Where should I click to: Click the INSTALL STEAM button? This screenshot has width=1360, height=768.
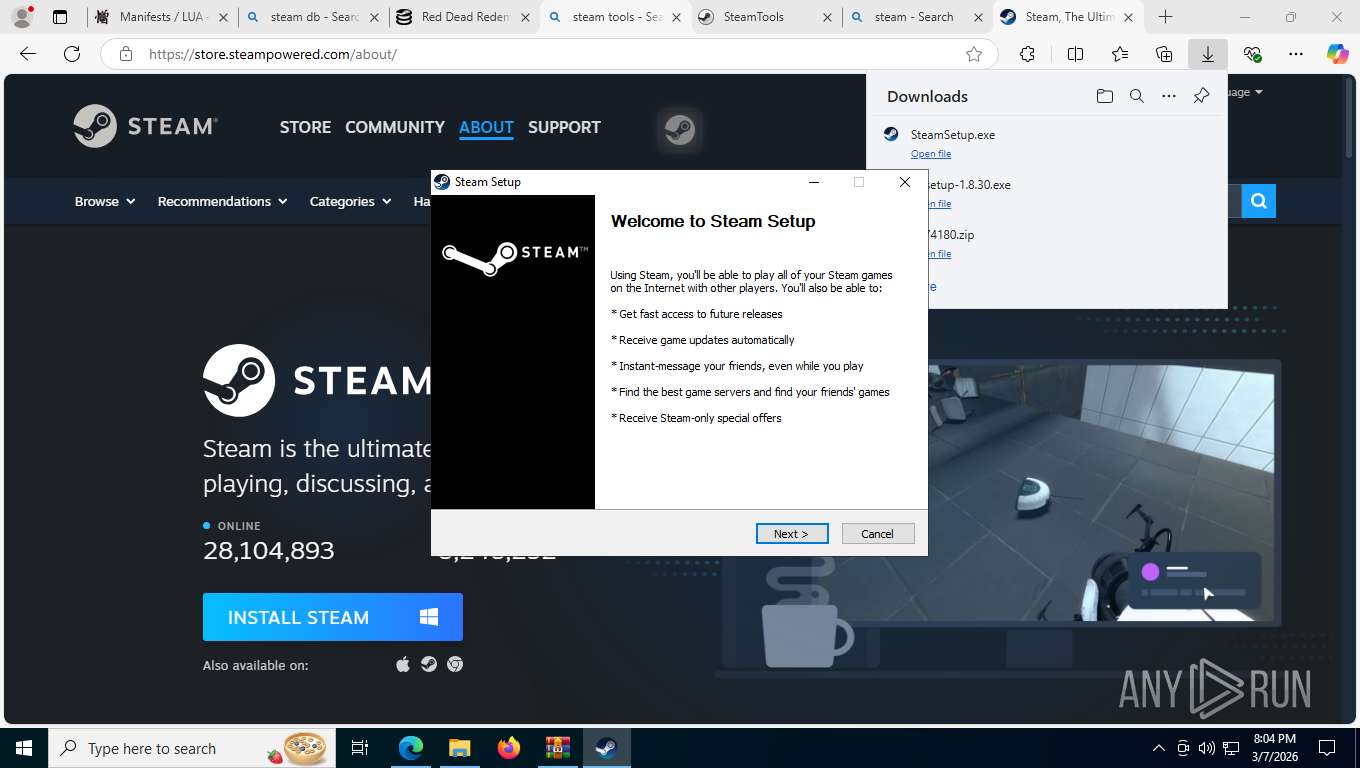(333, 617)
